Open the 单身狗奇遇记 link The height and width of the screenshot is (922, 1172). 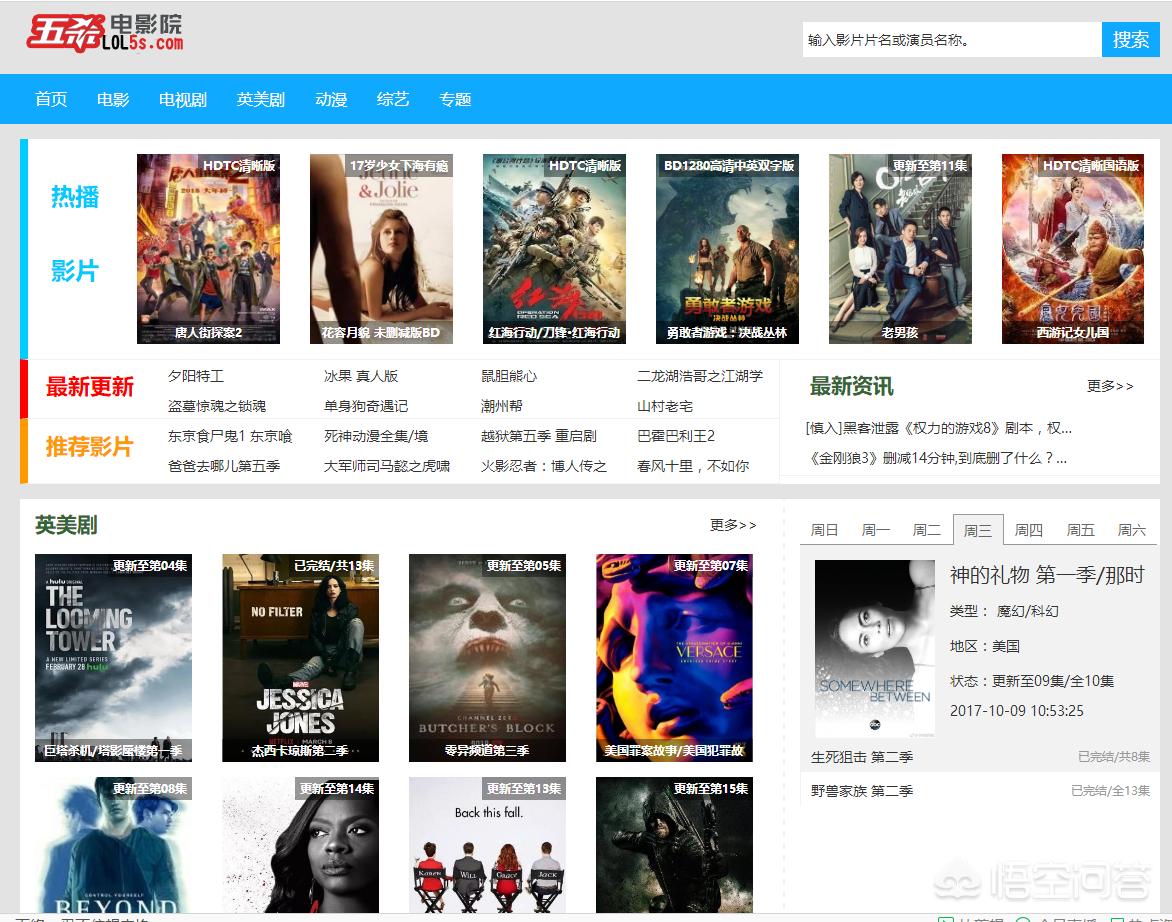(366, 406)
